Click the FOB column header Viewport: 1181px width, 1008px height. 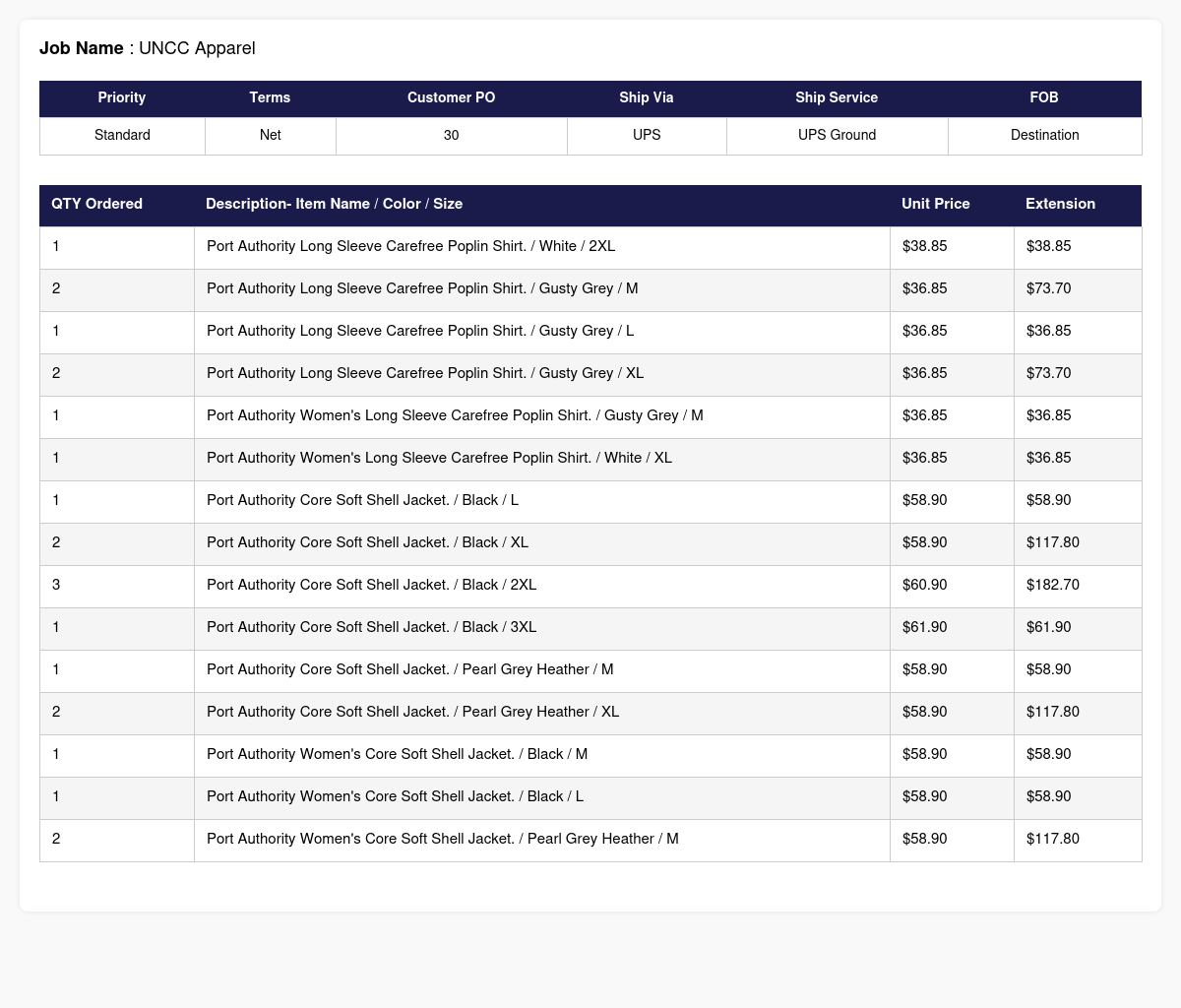[1044, 98]
